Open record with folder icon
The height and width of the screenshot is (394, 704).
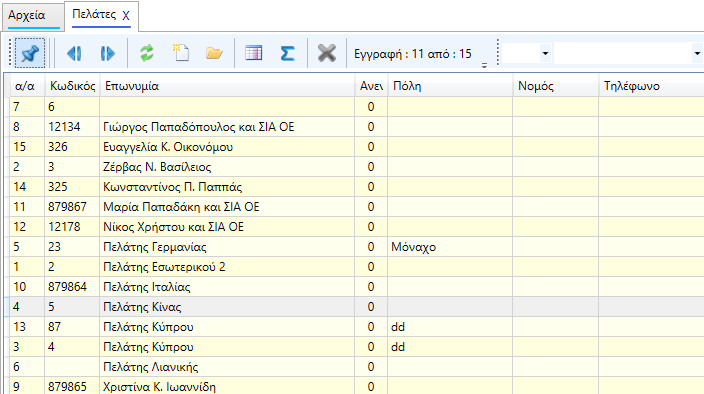click(214, 53)
